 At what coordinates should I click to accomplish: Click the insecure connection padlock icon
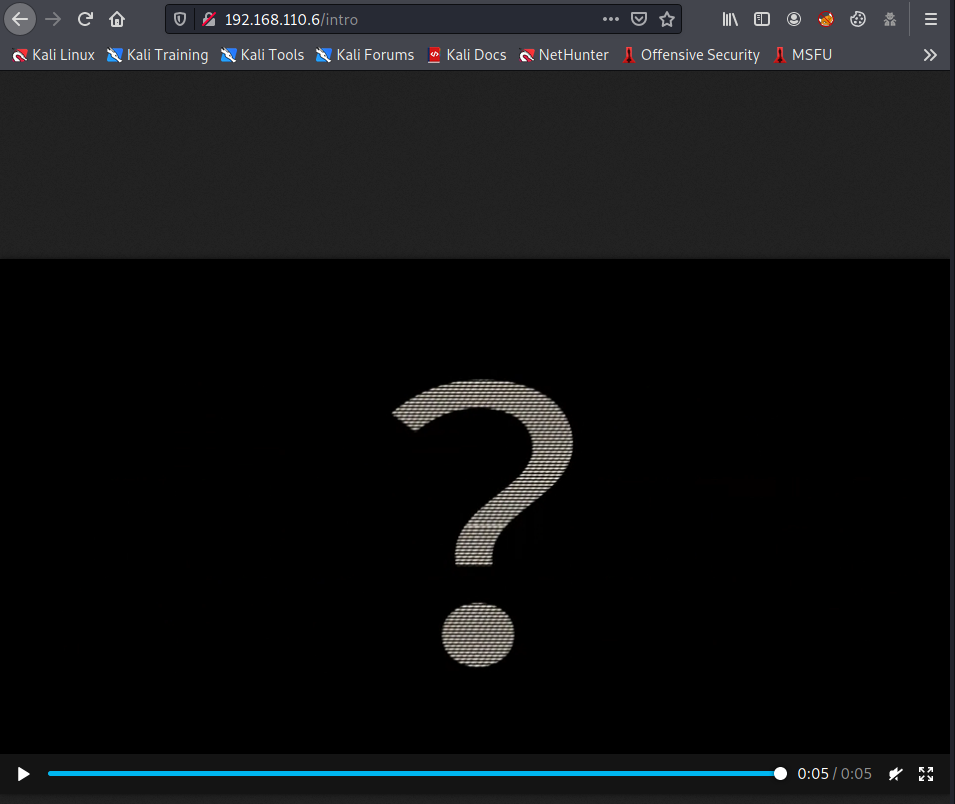tap(208, 19)
